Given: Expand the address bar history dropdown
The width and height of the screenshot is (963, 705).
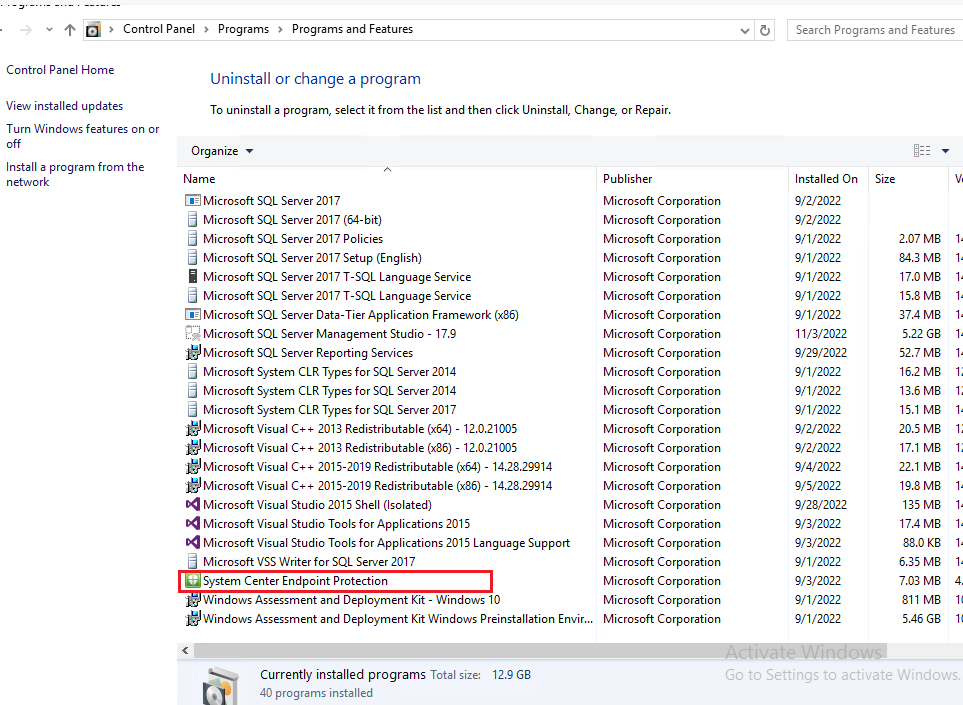Looking at the screenshot, I should click(744, 31).
